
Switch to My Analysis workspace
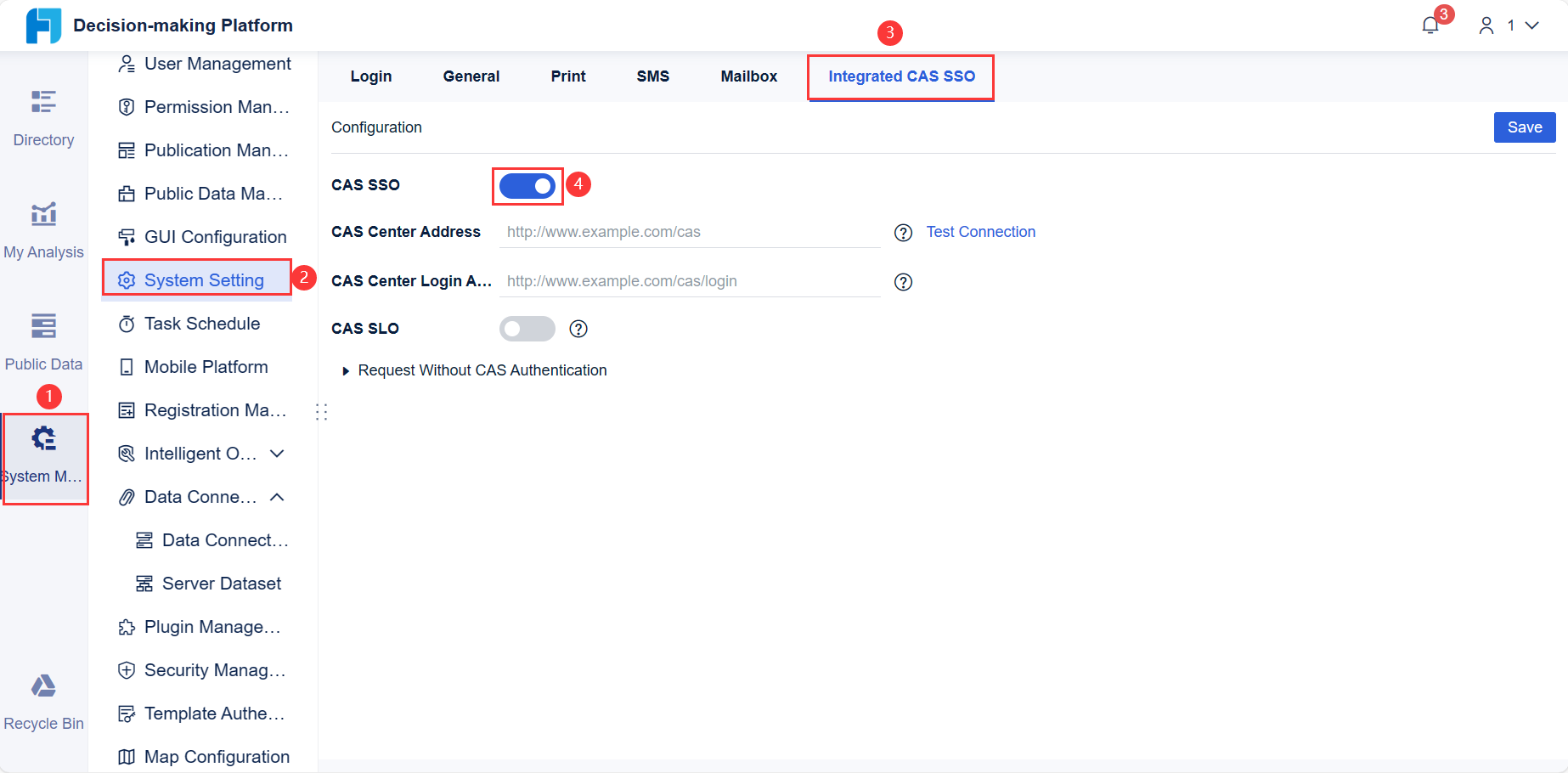pos(43,227)
